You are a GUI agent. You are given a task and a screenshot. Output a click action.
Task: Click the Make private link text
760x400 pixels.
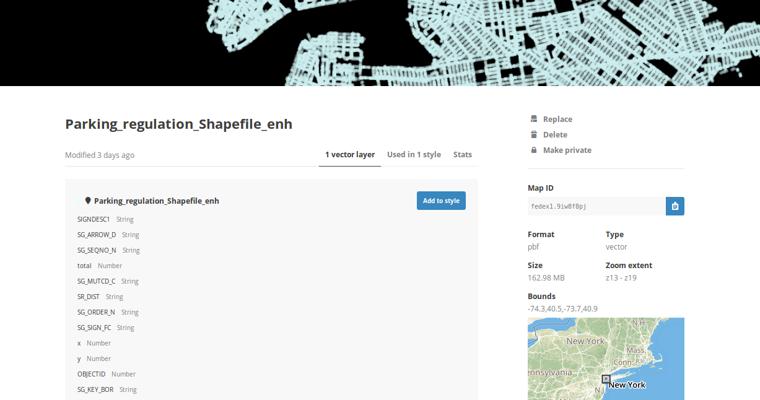point(567,150)
